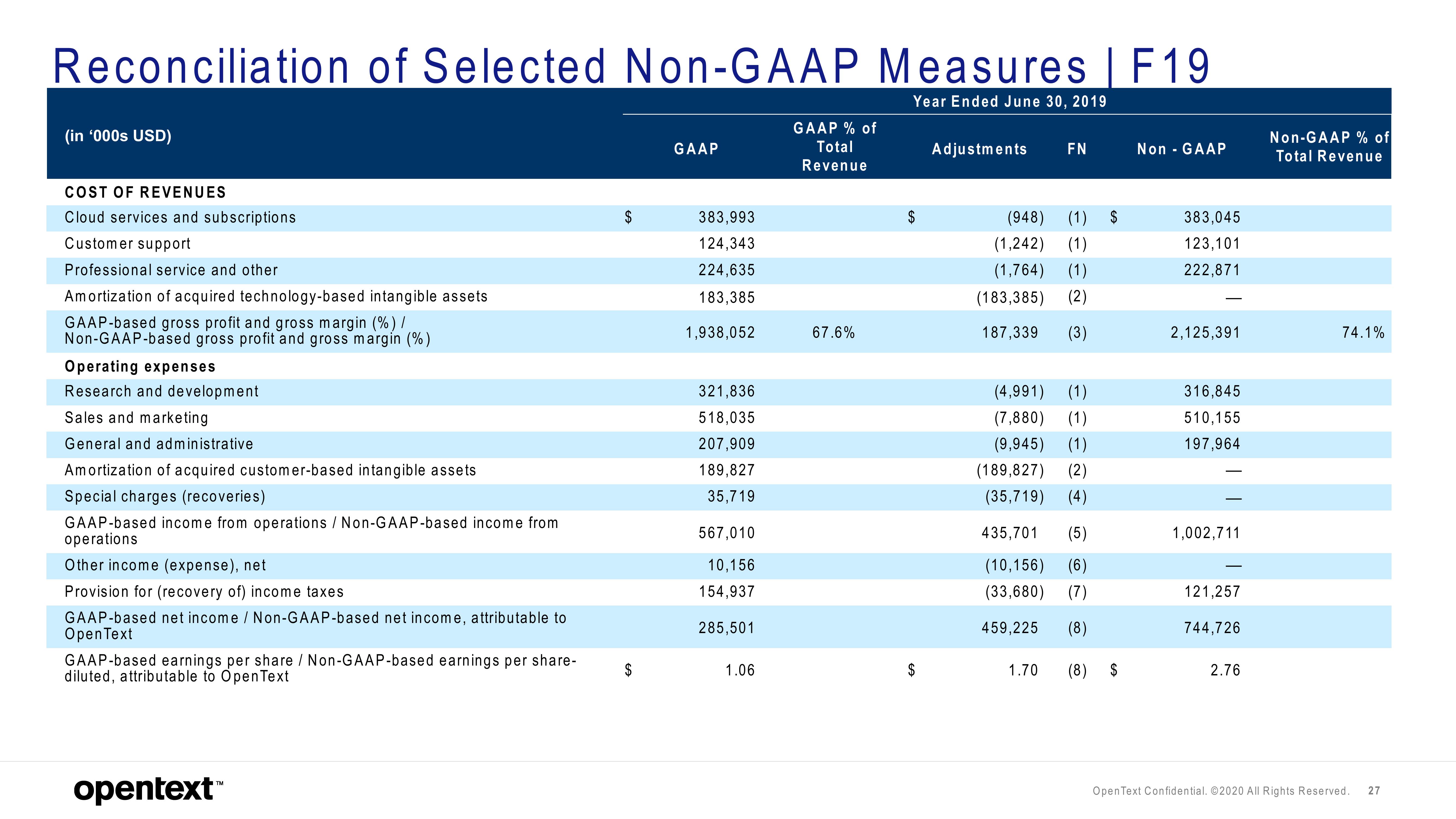Click the GAAP net income 285,501
This screenshot has width=1456, height=819.
pos(727,628)
